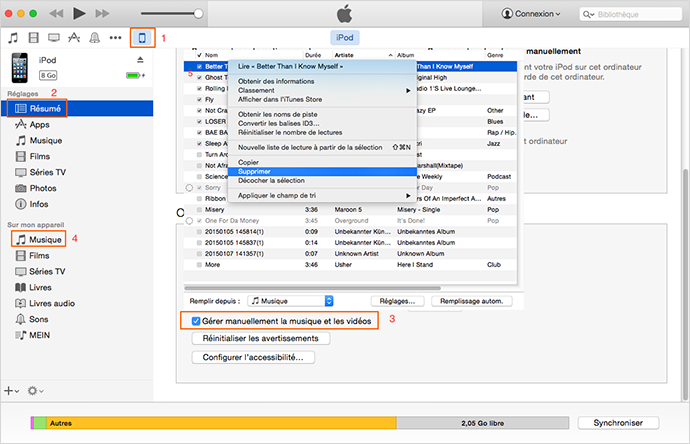
Task: Open the Remplir depuis Musique dropdown
Action: (x=290, y=301)
